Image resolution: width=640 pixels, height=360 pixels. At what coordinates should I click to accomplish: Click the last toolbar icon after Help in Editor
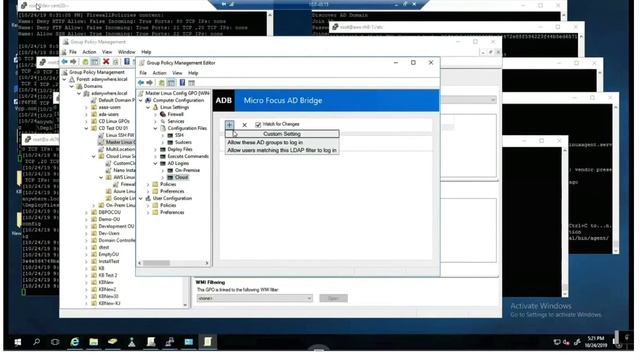coord(191,83)
